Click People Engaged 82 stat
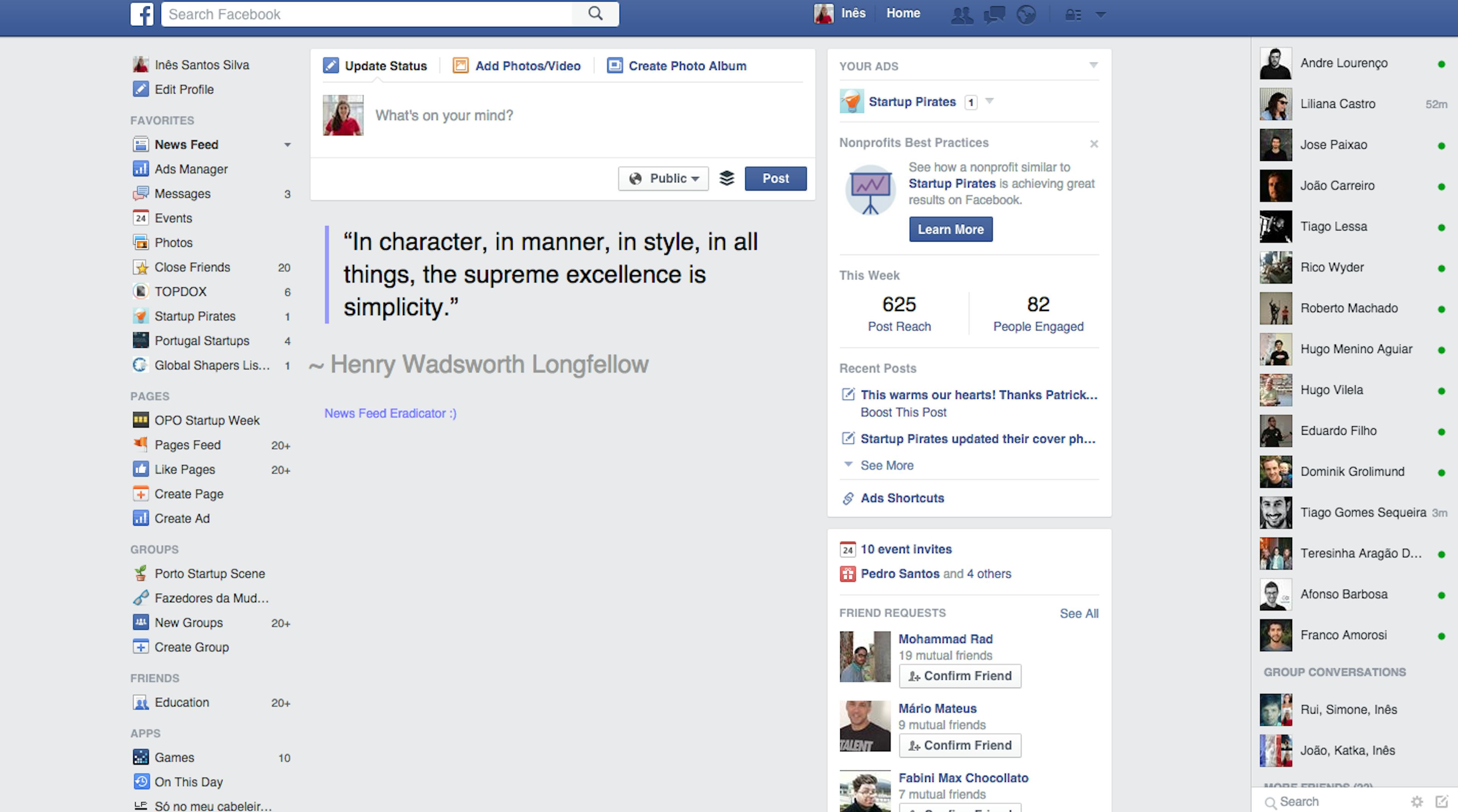 1038,314
